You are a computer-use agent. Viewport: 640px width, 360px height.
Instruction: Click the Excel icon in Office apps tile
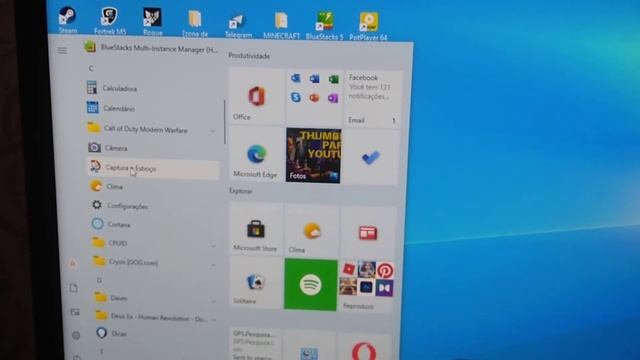click(x=333, y=79)
